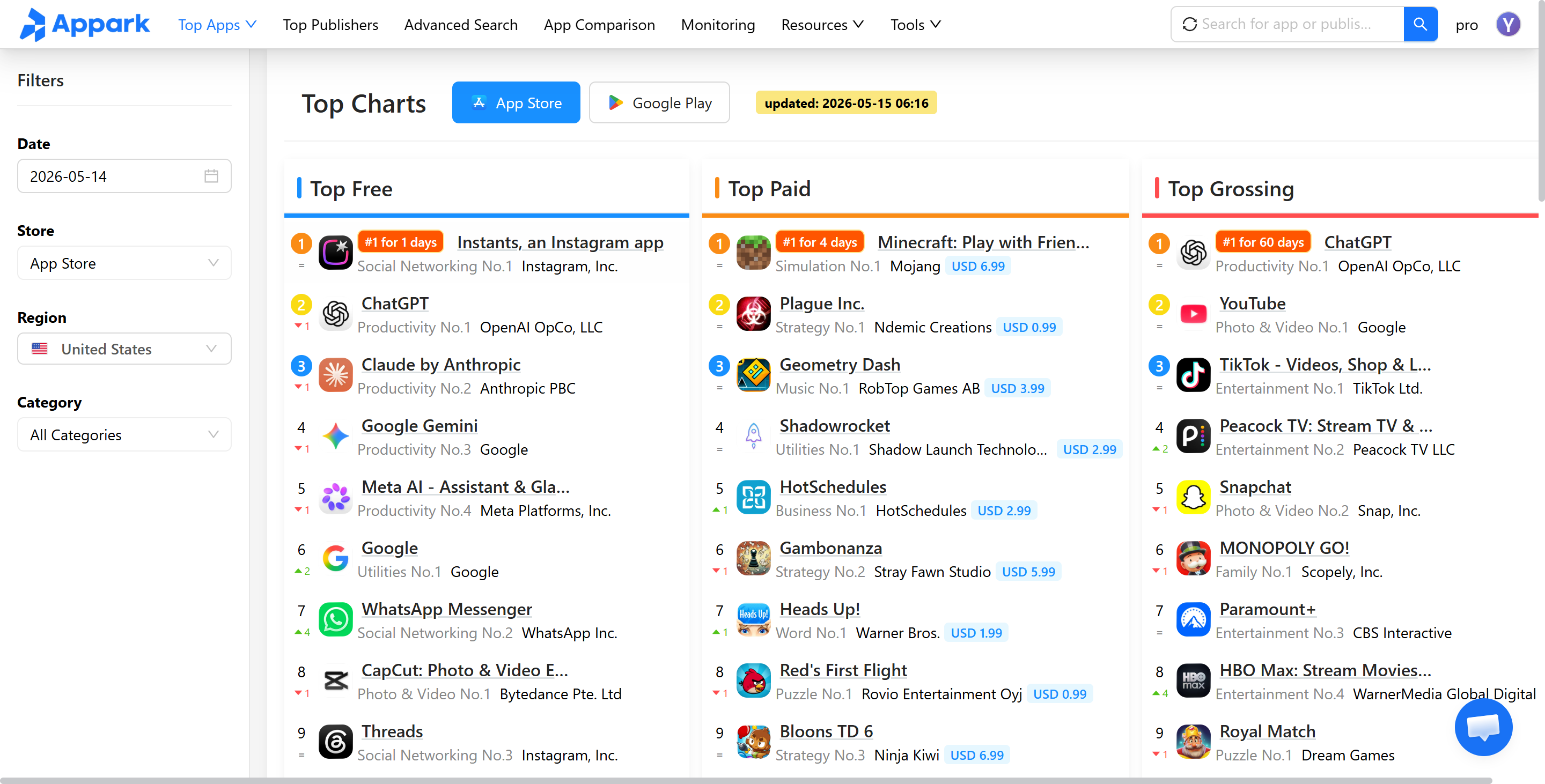Click the Google G app icon

(335, 559)
